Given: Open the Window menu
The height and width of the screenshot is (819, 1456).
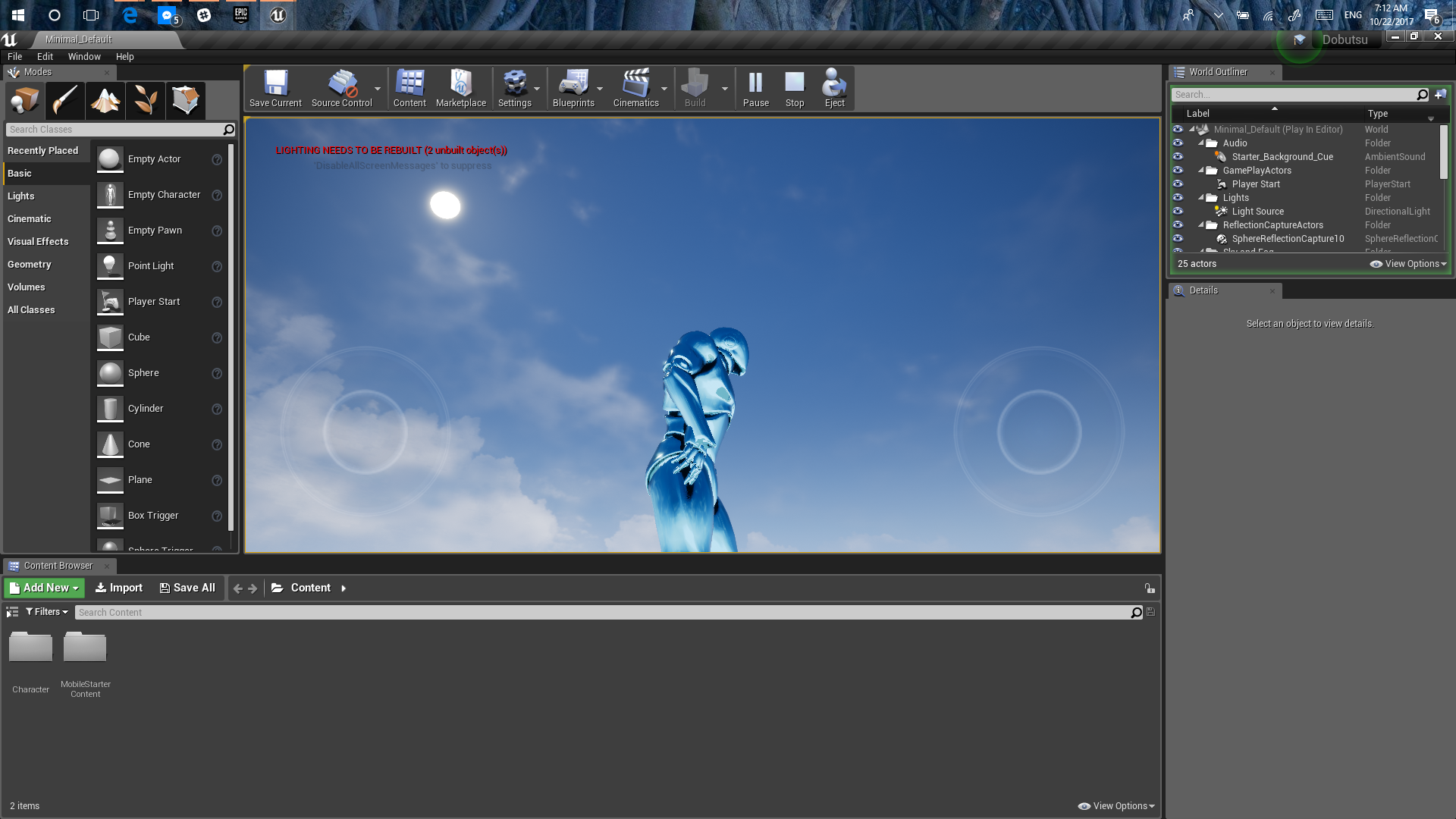Looking at the screenshot, I should 84,57.
